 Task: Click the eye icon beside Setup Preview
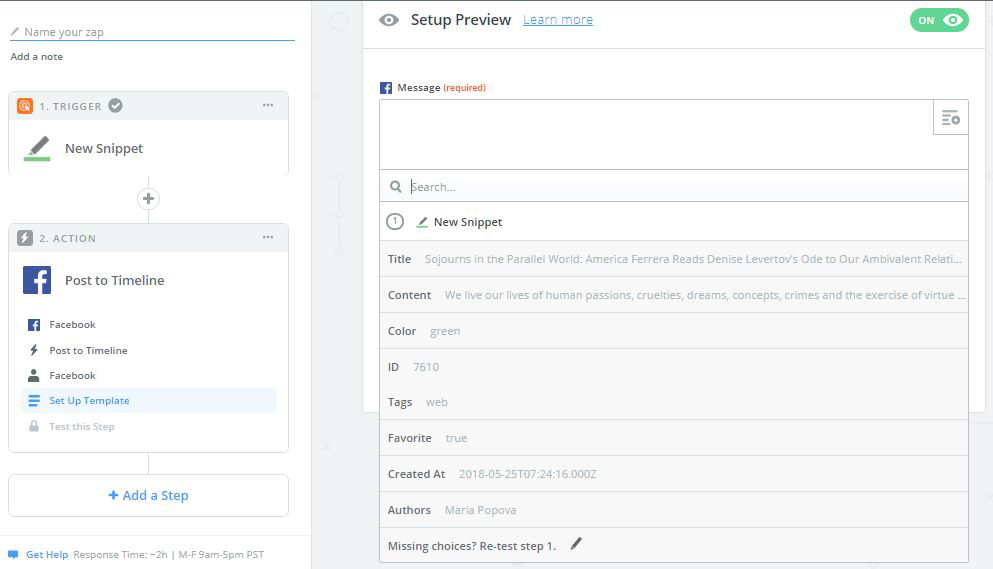coord(389,20)
